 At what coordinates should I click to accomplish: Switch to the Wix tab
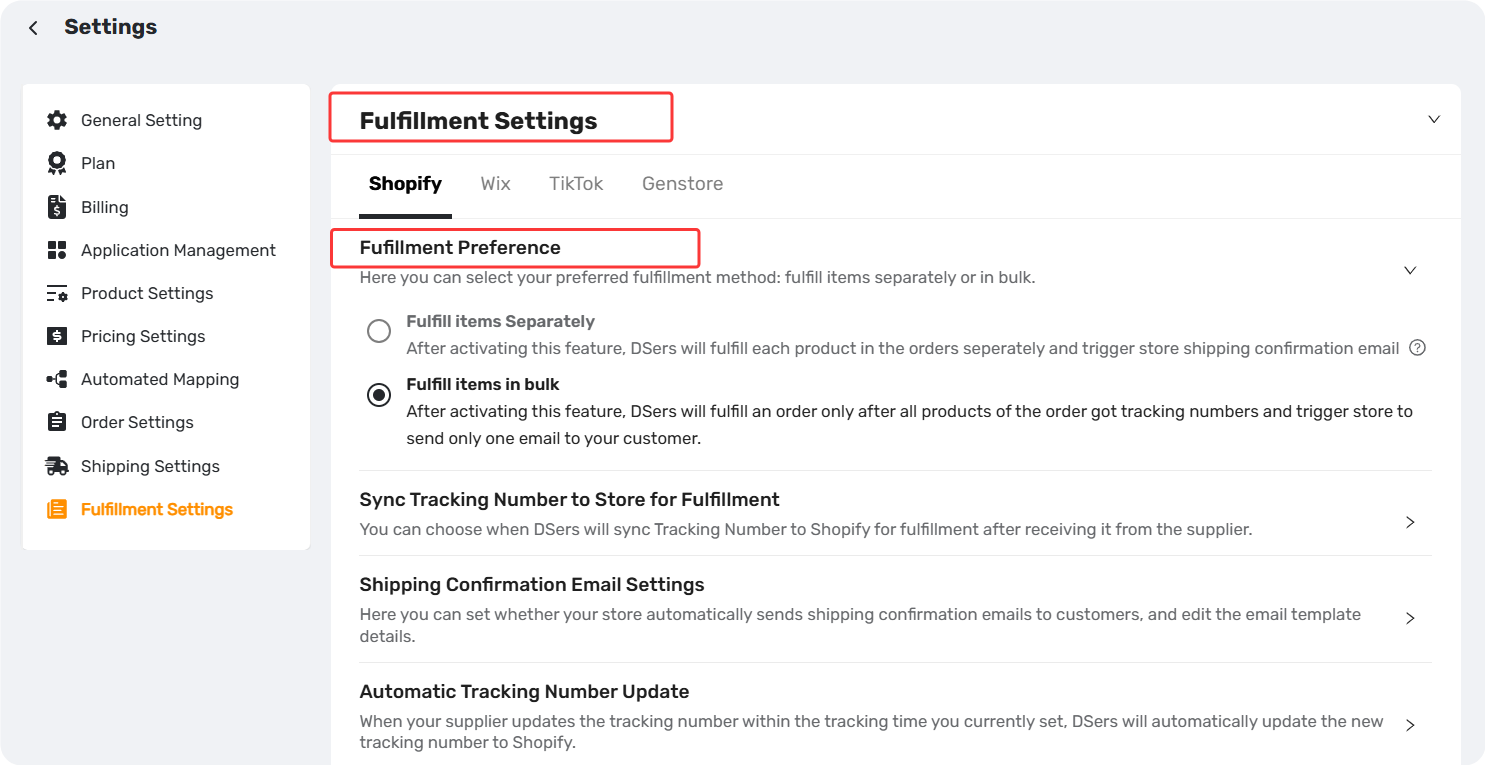(495, 184)
